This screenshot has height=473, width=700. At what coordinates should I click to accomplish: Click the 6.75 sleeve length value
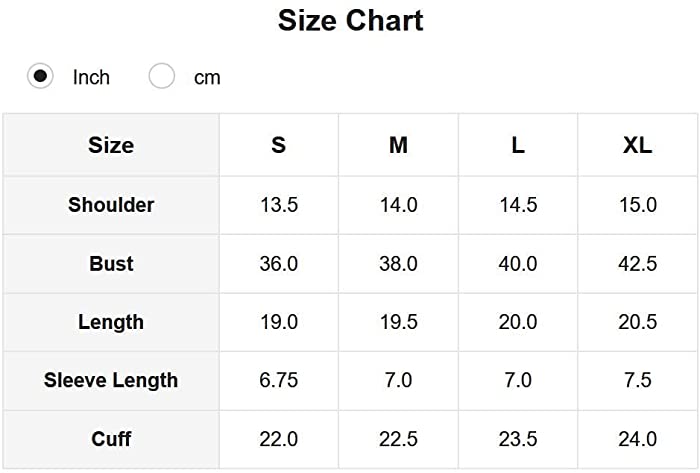[279, 380]
